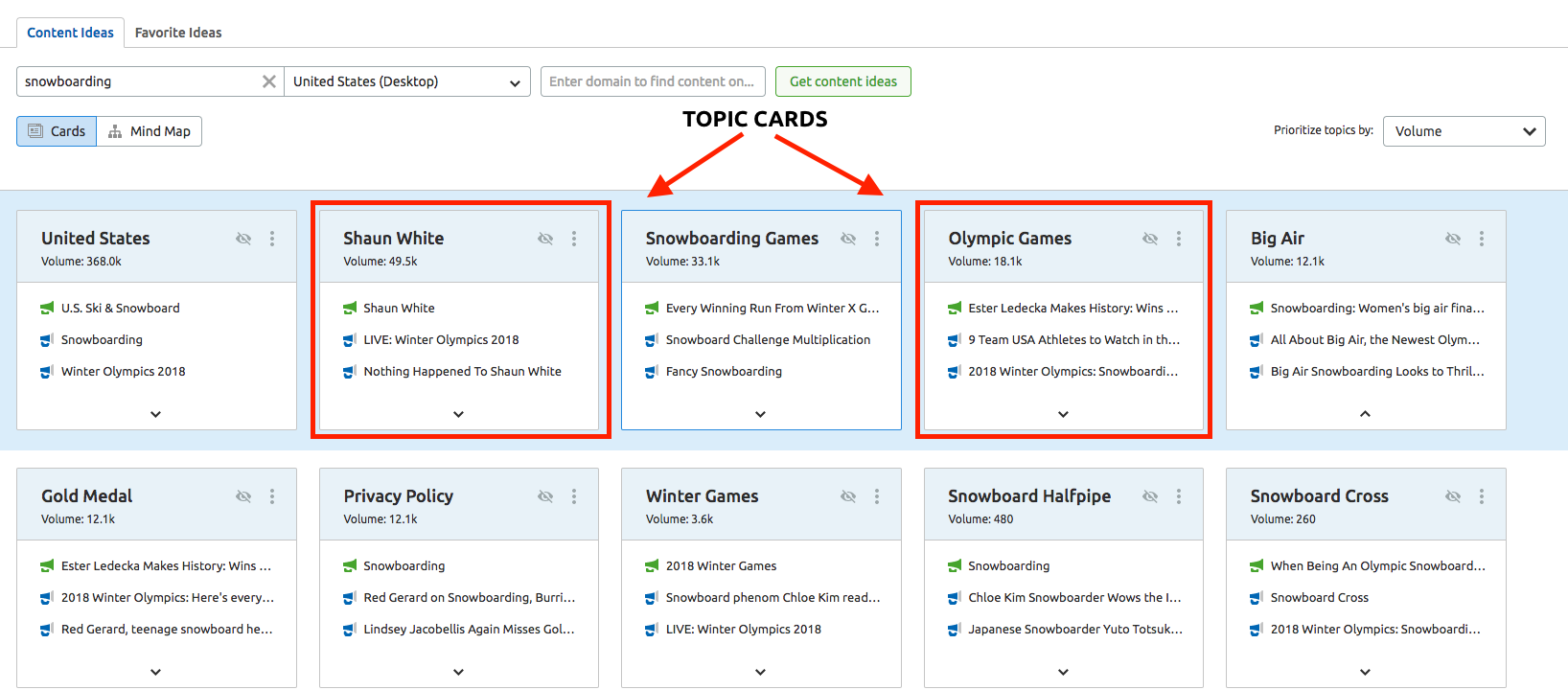This screenshot has width=1568, height=690.
Task: Hide the Olympic Games topic card
Action: coord(1150,239)
